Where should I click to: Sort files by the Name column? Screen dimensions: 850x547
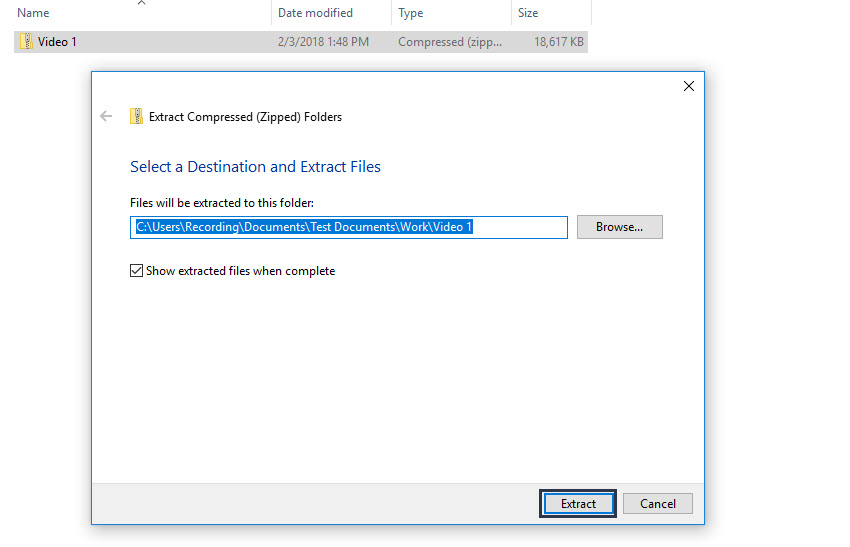[x=33, y=12]
